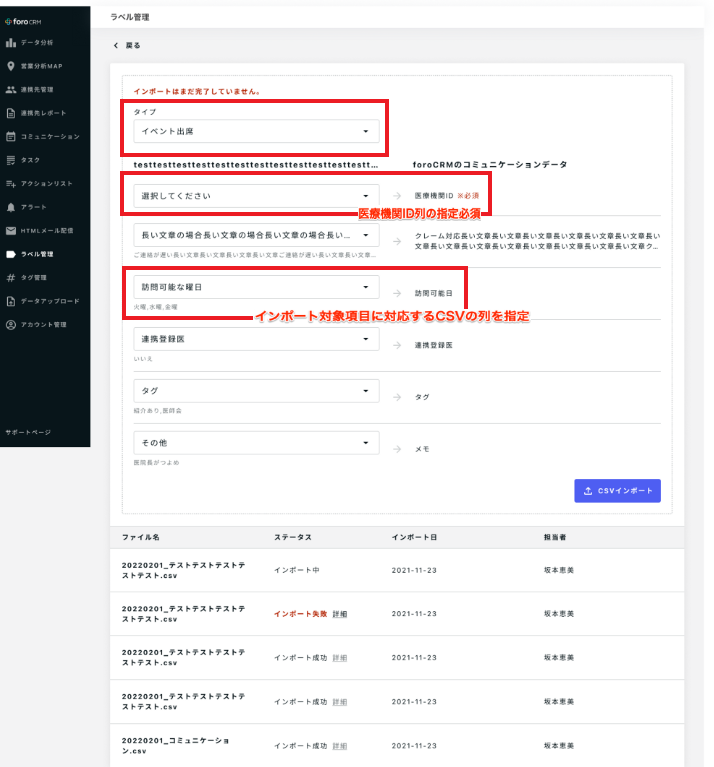Click ラベル管理 page title in header
The height and width of the screenshot is (767, 714).
click(130, 17)
